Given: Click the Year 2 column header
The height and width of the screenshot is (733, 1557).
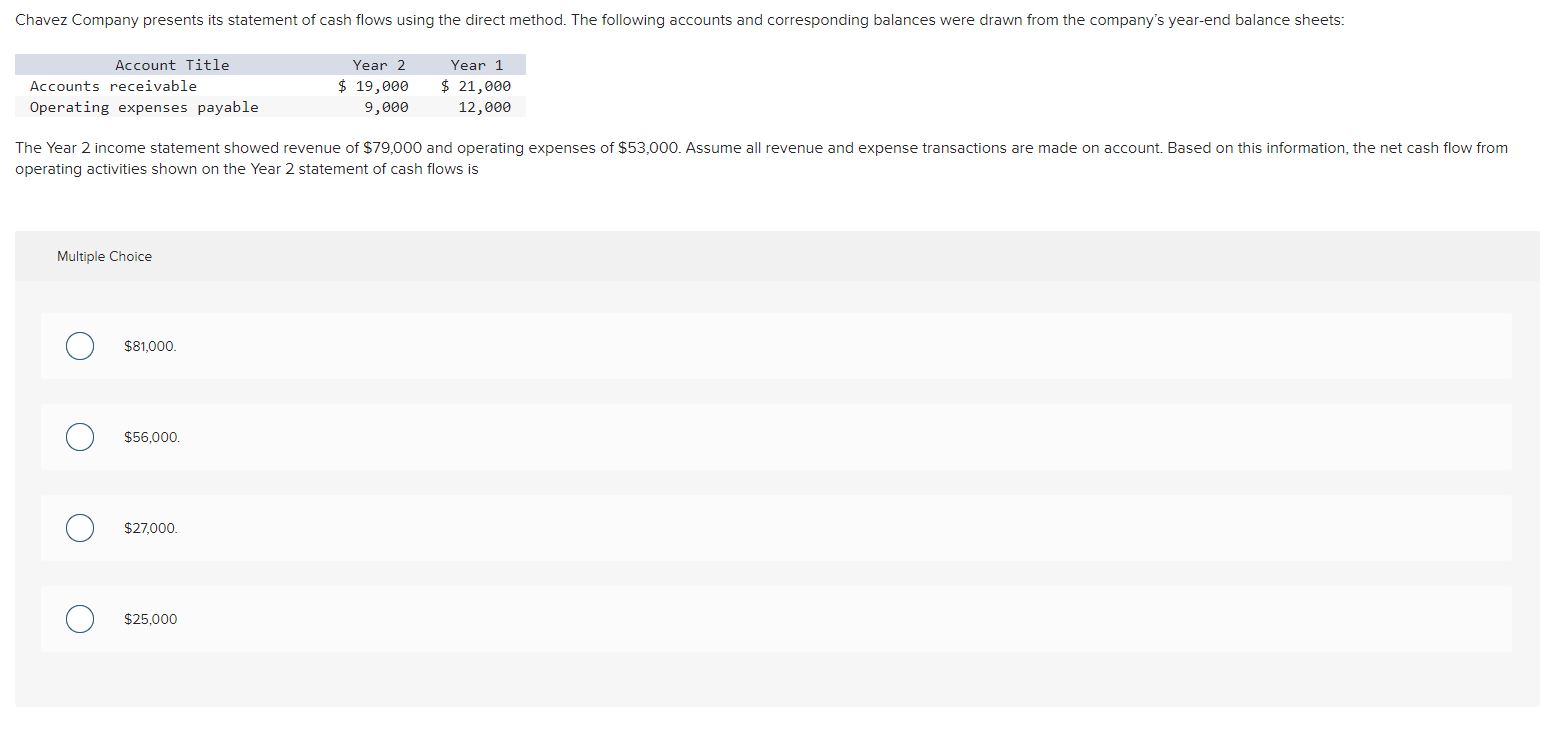Looking at the screenshot, I should click(x=377, y=64).
